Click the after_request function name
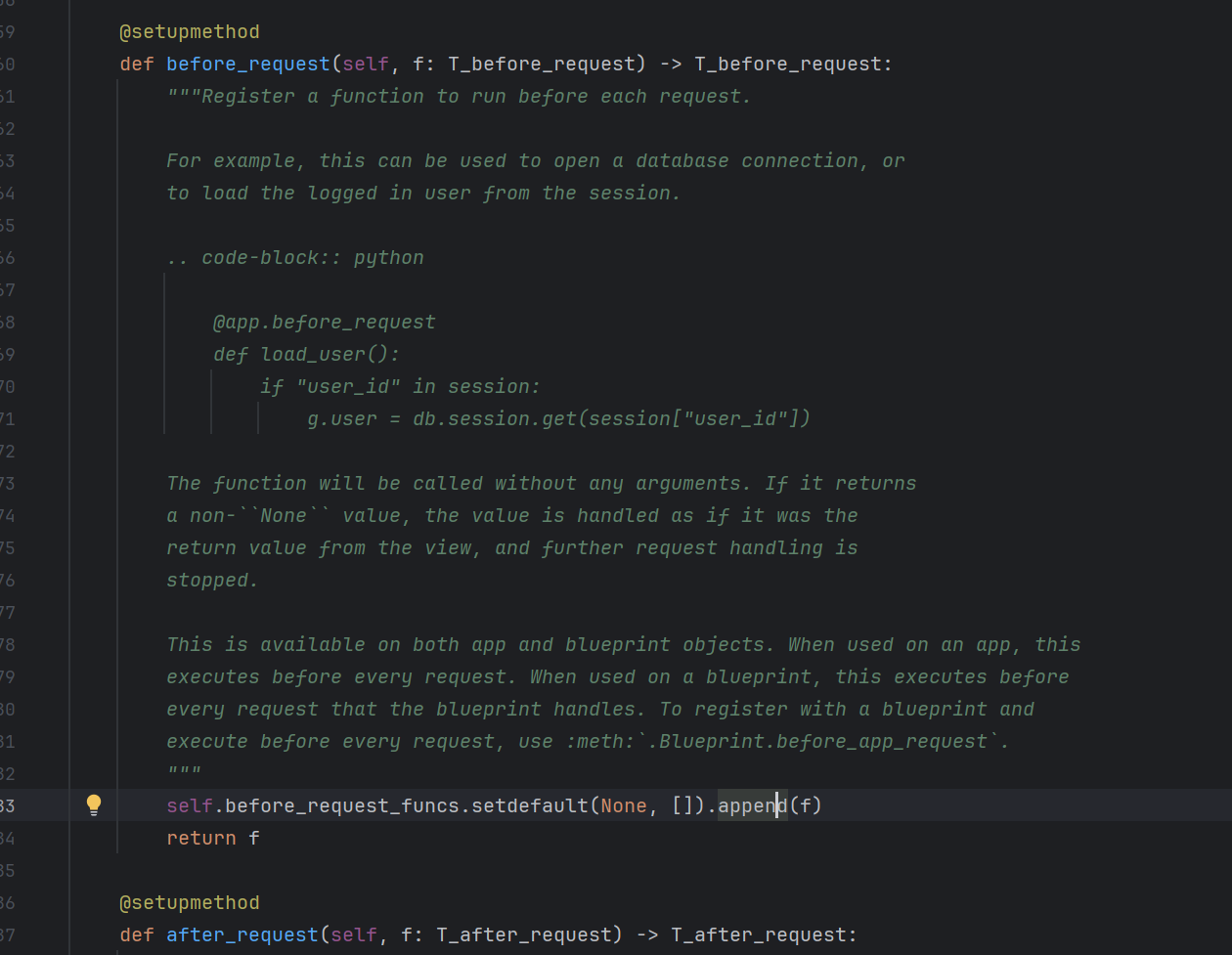This screenshot has height=955, width=1232. (x=242, y=935)
